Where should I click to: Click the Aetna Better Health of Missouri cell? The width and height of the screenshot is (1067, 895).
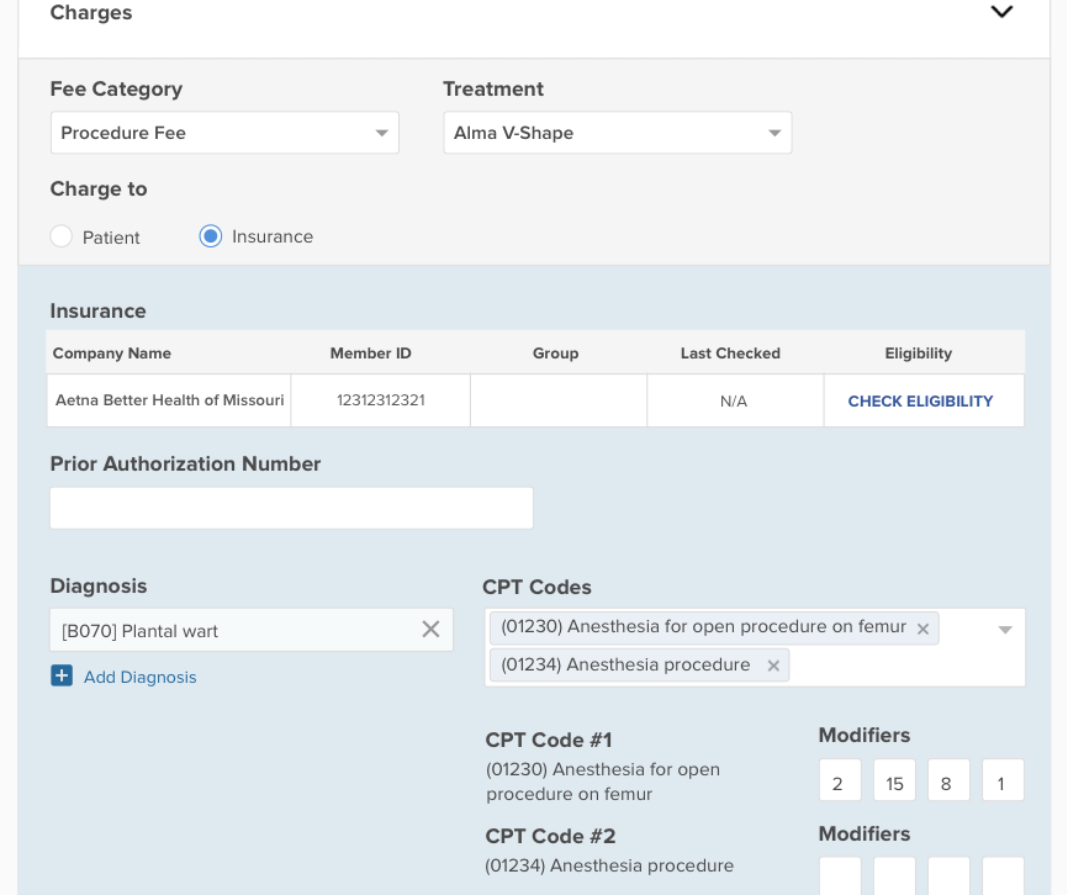click(169, 400)
